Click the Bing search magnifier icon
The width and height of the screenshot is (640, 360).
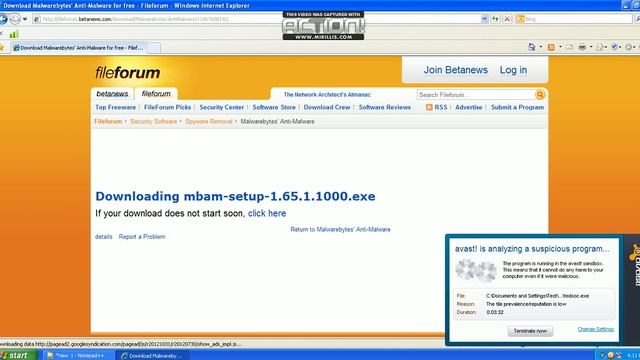[636, 19]
